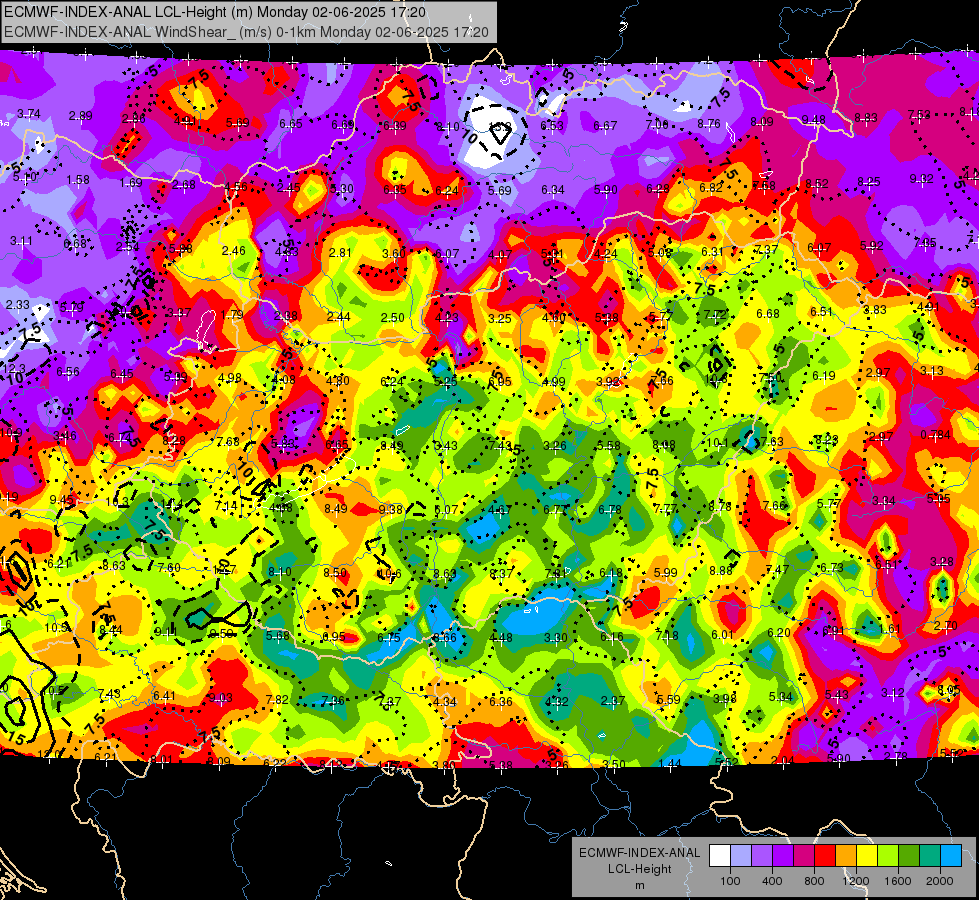Click the wind shear value '9.38'

[x=391, y=510]
